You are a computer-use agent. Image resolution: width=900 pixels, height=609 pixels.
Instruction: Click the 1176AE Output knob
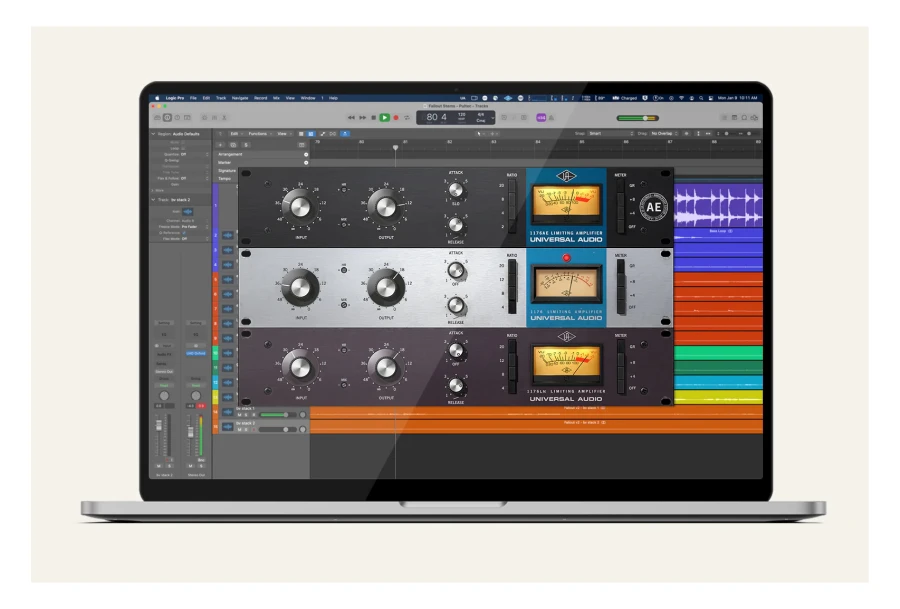pos(386,207)
